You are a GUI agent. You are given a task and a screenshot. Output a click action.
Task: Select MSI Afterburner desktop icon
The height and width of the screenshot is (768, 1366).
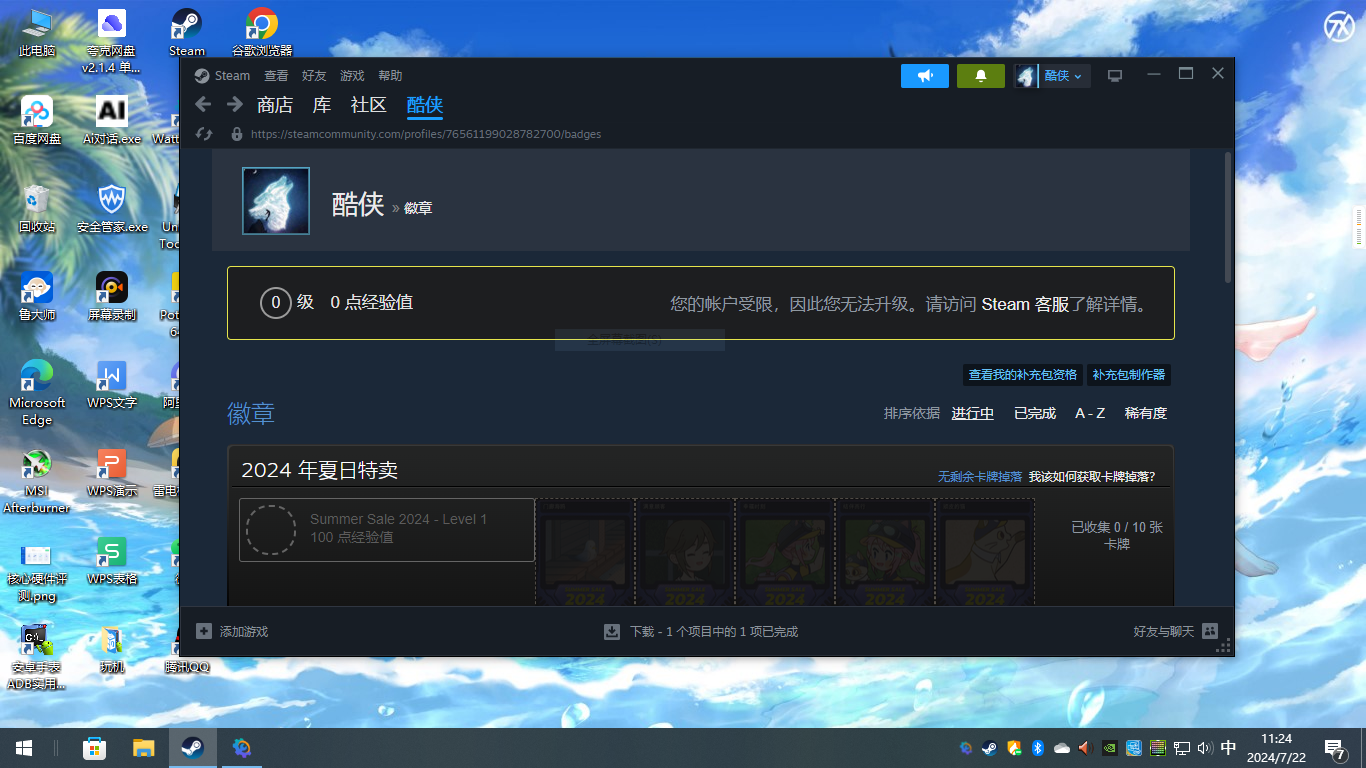pyautogui.click(x=37, y=481)
